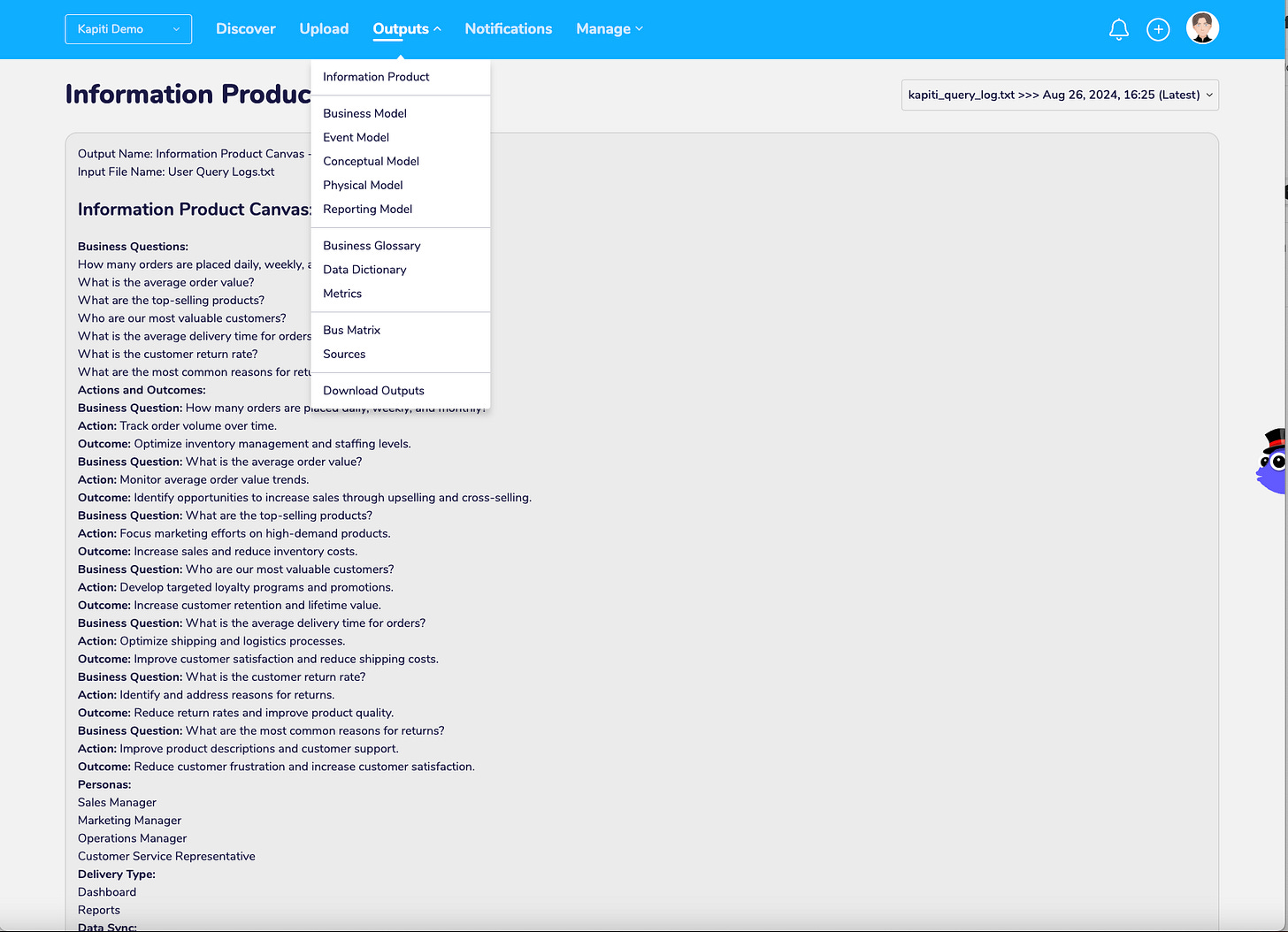
Task: Click the Information Product Canvas subheading
Action: [x=195, y=210]
